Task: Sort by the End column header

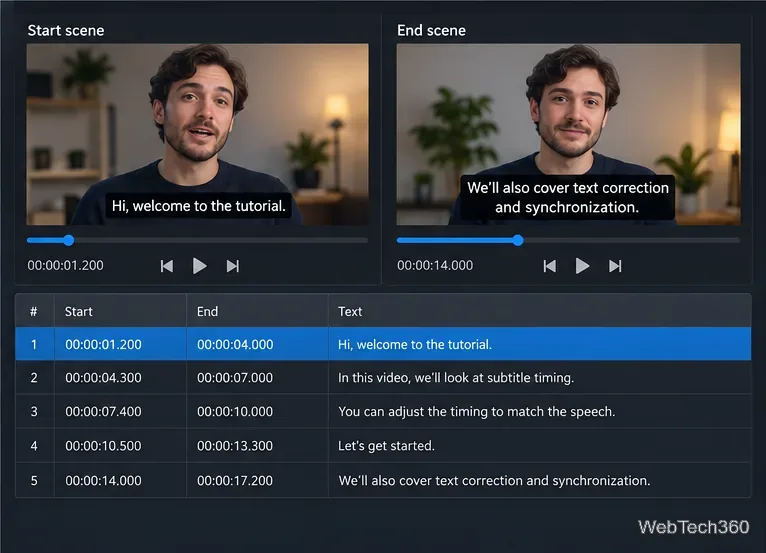Action: click(x=257, y=311)
